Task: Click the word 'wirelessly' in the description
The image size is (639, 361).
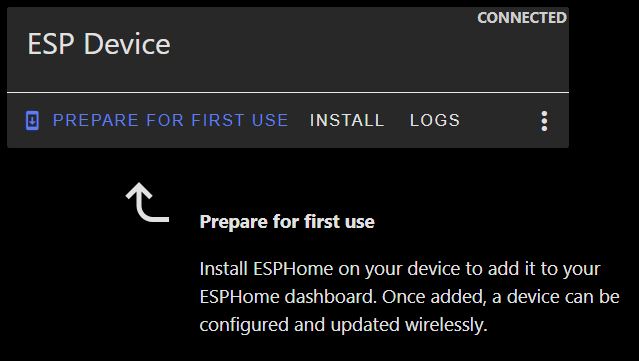Action: click(x=446, y=325)
